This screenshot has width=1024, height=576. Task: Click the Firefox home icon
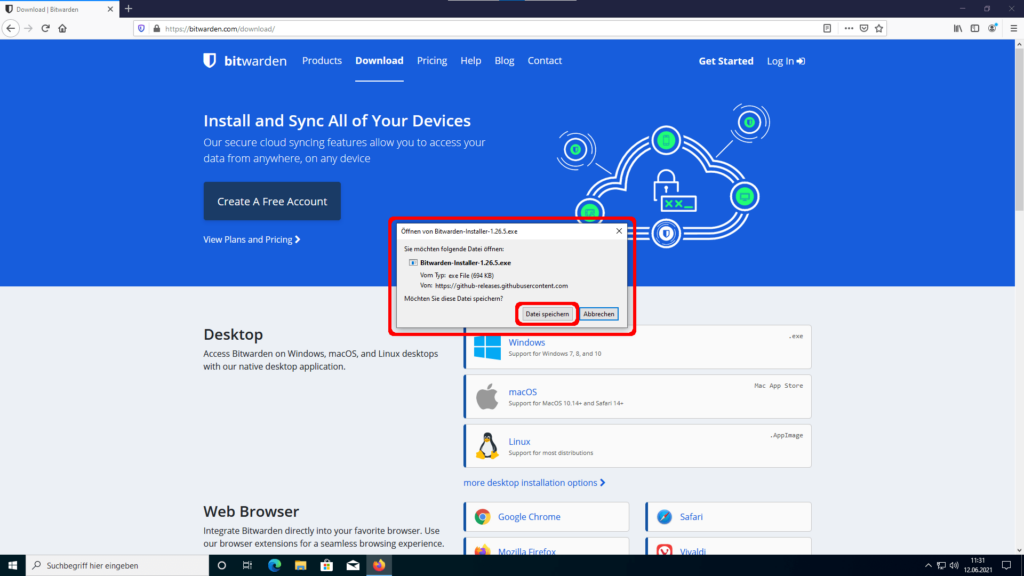coord(62,28)
